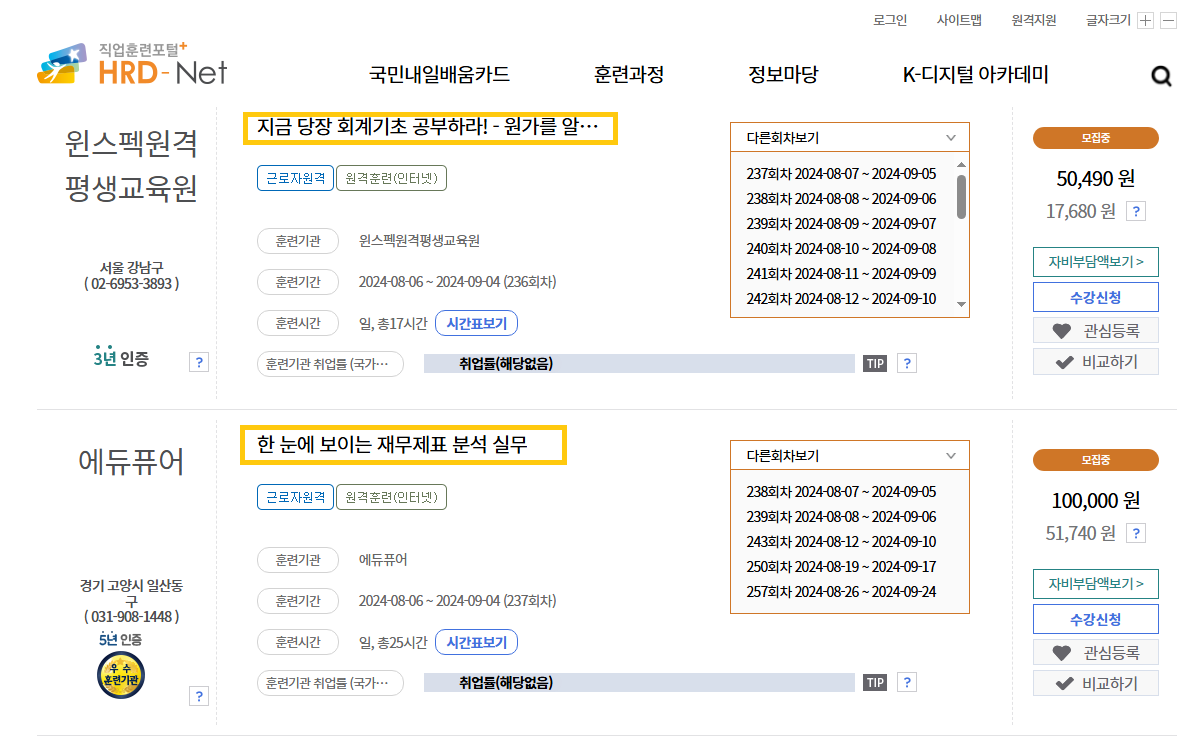Viewport: 1194px width, 737px height.
Task: Open the TIP icon in the 에듀퓨어 course
Action: click(x=875, y=683)
